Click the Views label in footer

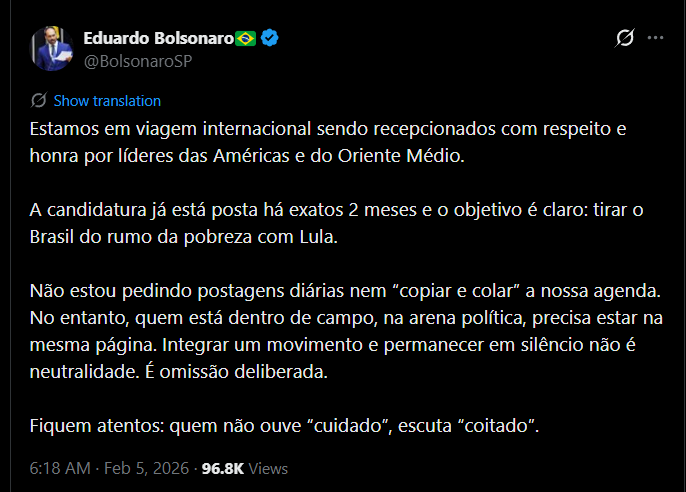point(268,468)
